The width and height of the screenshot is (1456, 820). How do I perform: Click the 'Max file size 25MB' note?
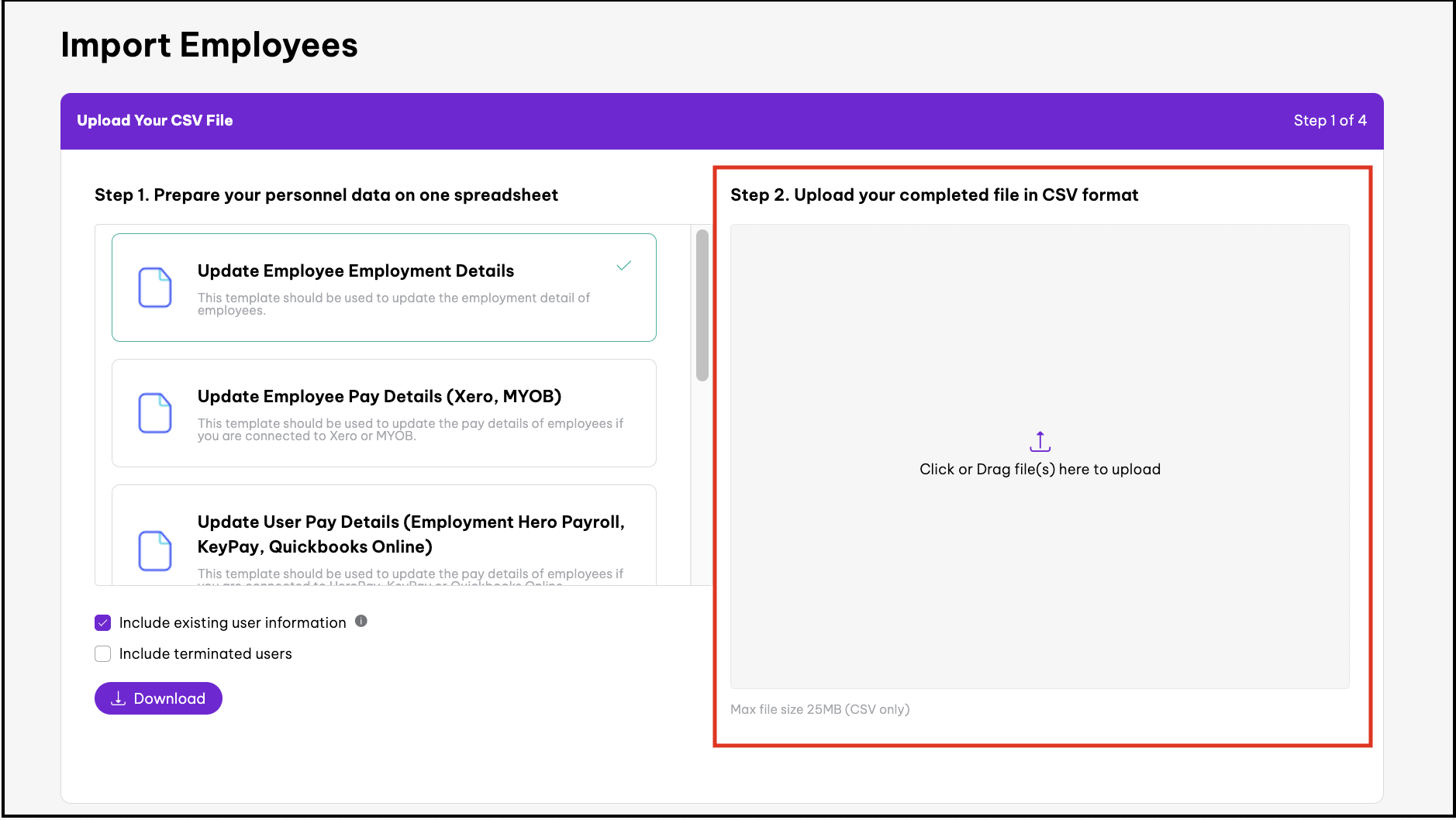point(819,709)
